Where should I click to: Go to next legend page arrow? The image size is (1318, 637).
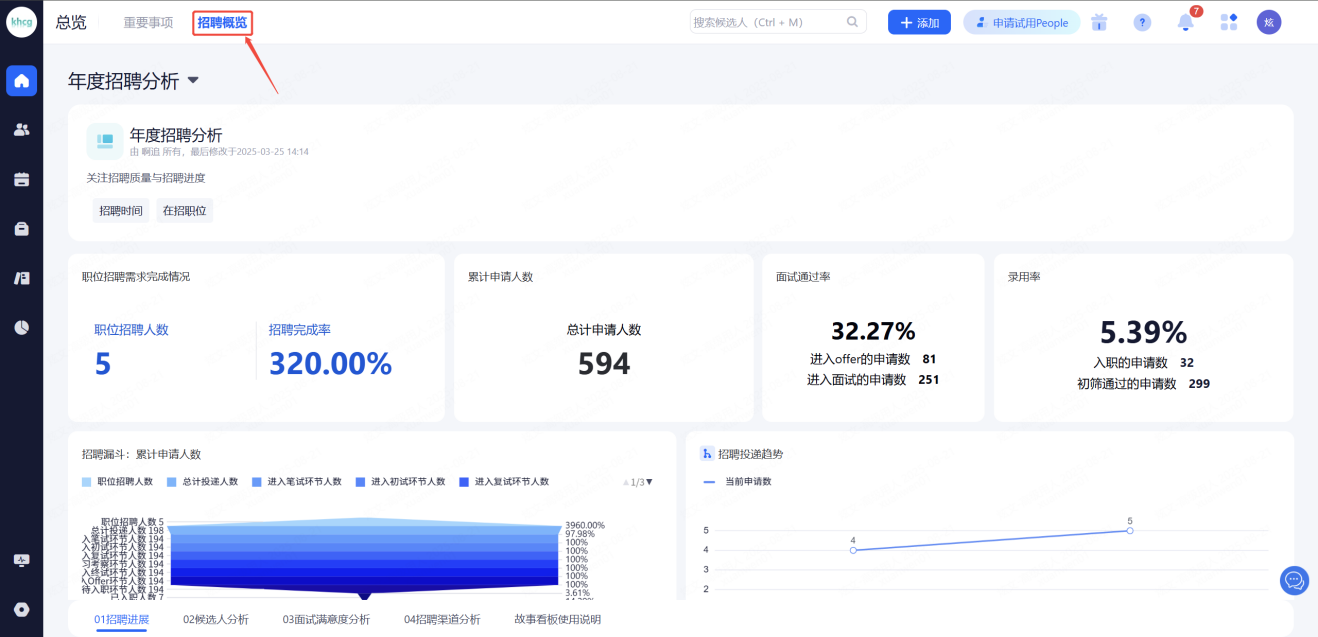[649, 482]
